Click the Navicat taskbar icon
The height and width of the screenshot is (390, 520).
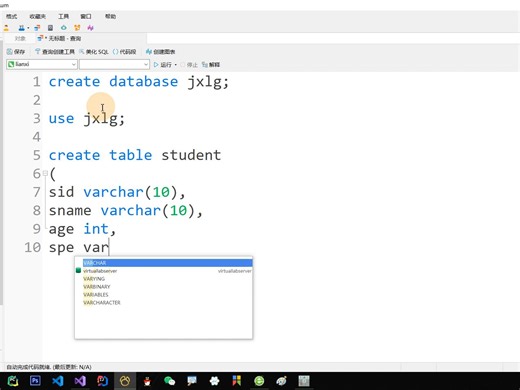tap(125, 381)
